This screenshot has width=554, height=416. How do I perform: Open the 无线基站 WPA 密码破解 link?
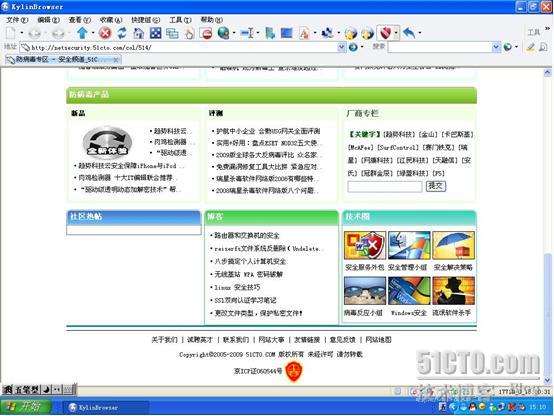(x=248, y=274)
